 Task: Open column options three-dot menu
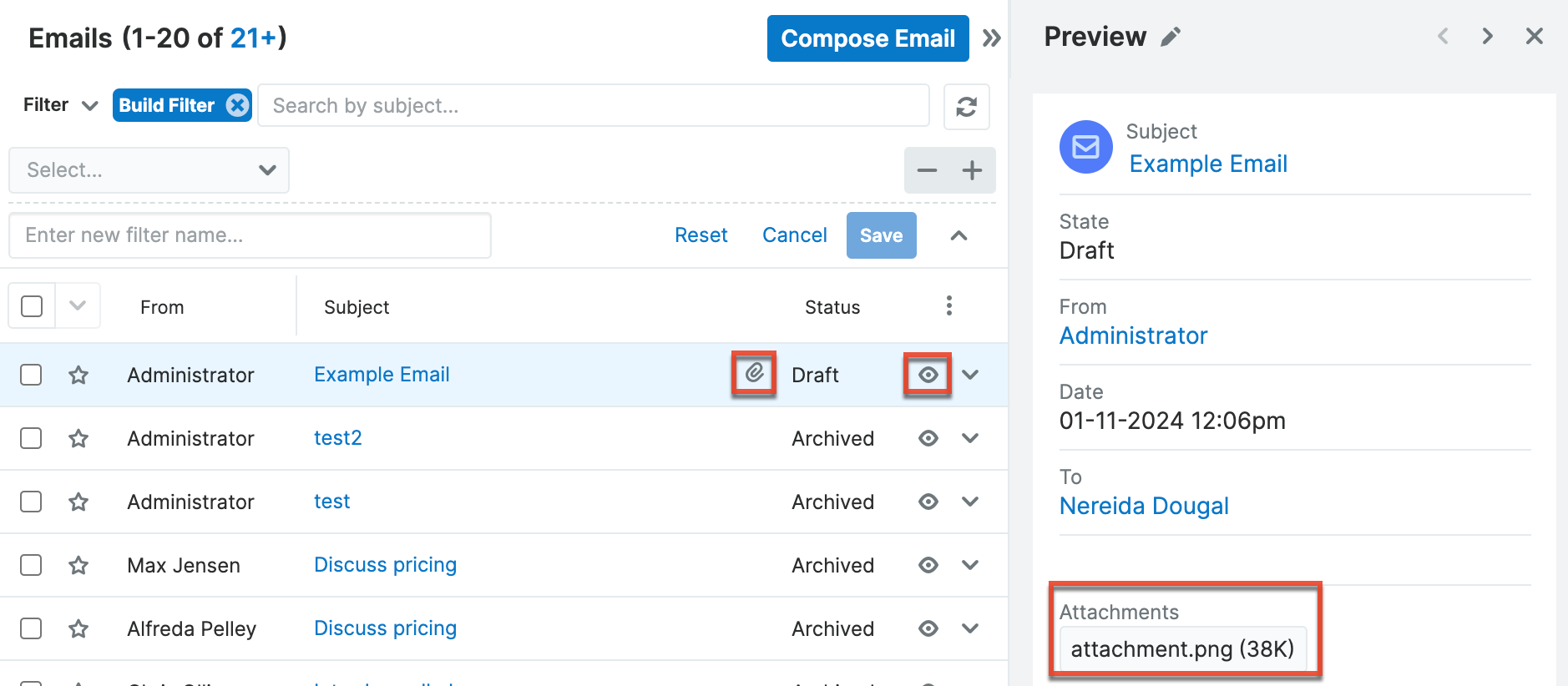948,306
